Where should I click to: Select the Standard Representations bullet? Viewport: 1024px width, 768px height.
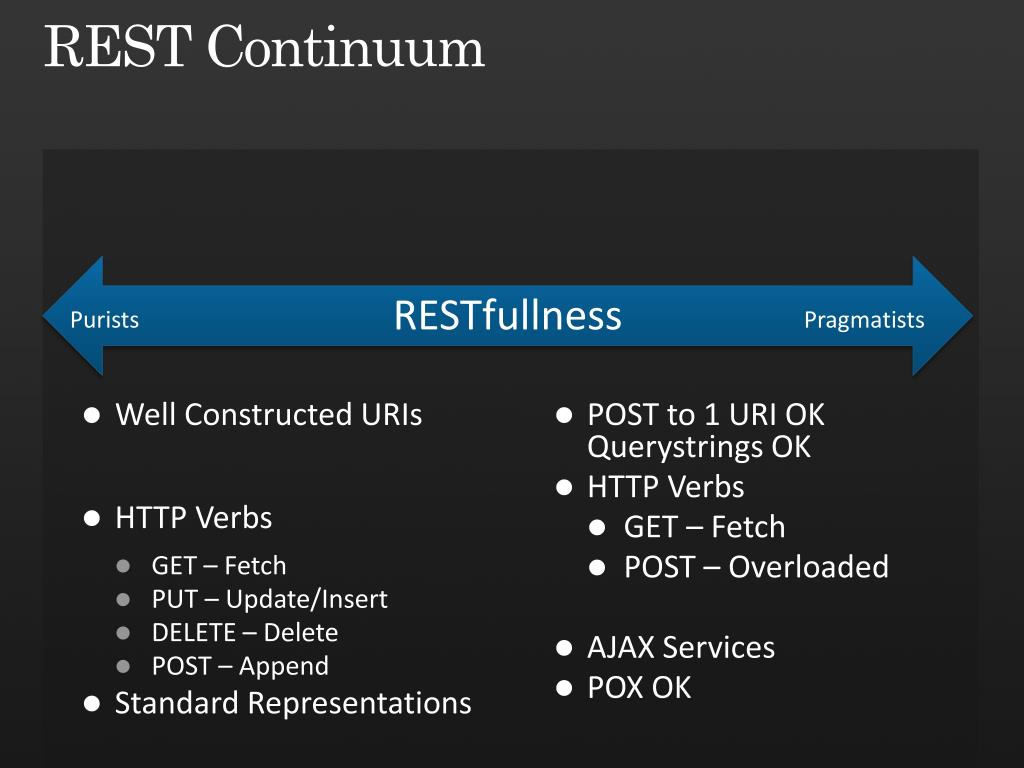click(x=293, y=703)
